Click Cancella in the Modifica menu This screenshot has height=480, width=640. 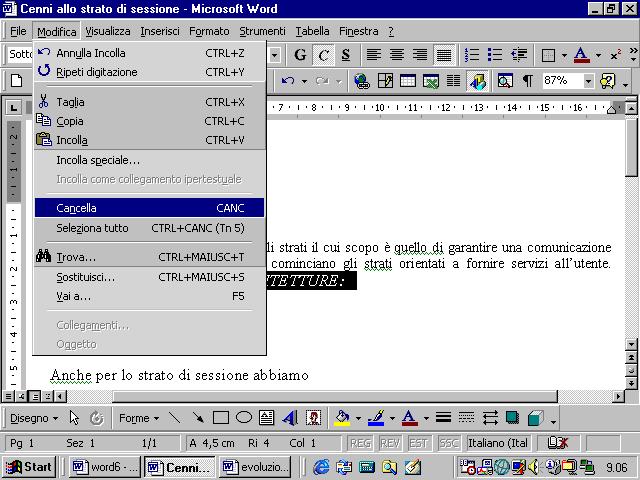pyautogui.click(x=149, y=208)
